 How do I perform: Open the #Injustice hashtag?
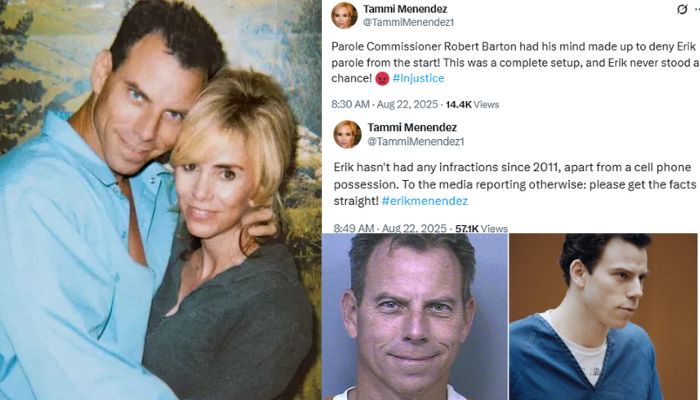pyautogui.click(x=418, y=78)
